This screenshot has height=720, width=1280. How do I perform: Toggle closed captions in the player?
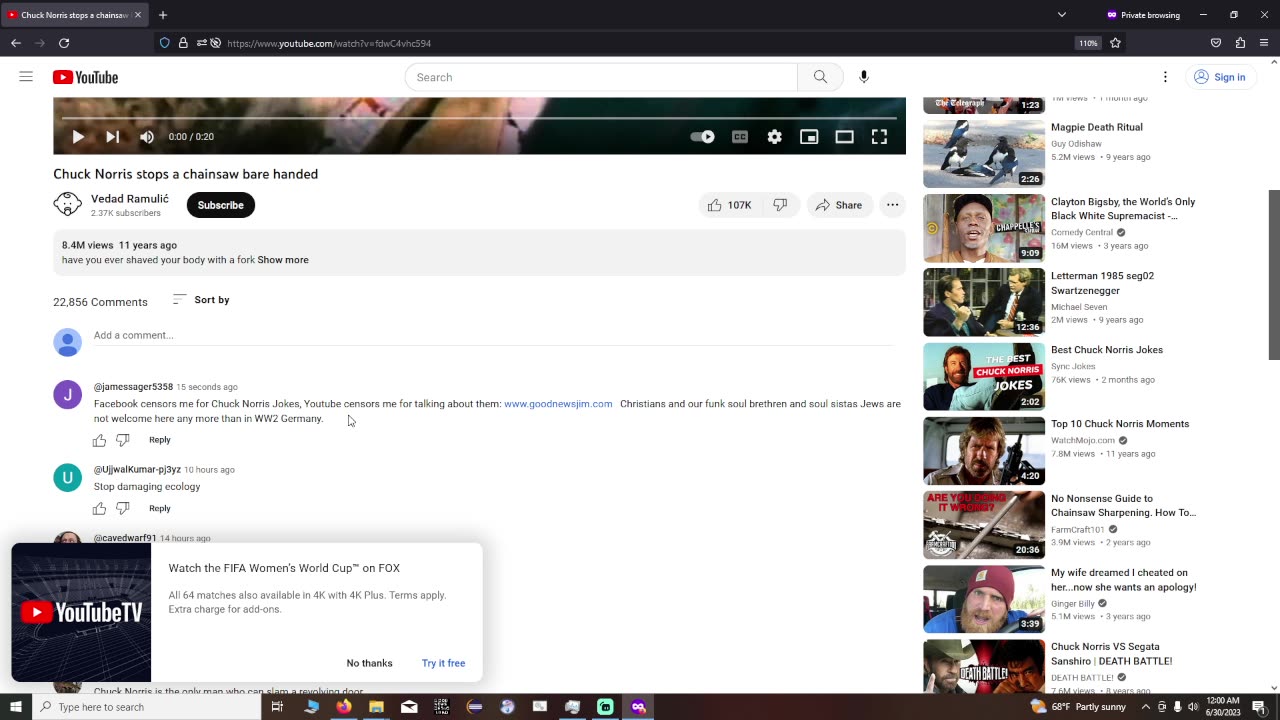point(740,137)
